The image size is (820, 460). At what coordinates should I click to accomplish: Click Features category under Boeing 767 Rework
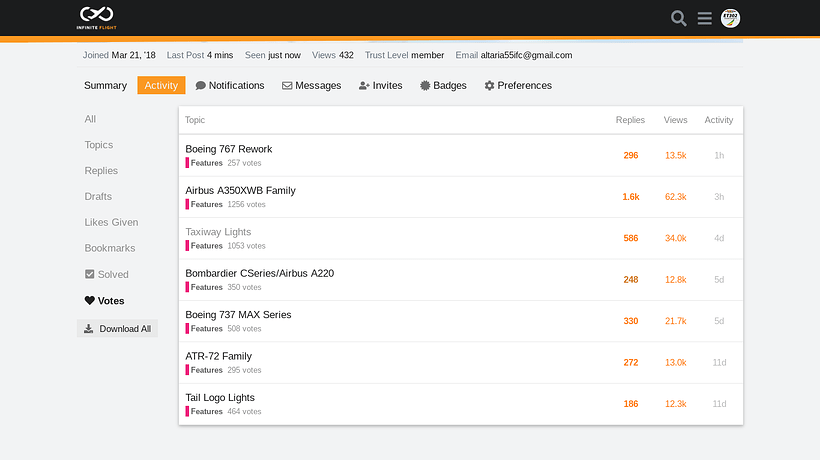(204, 163)
